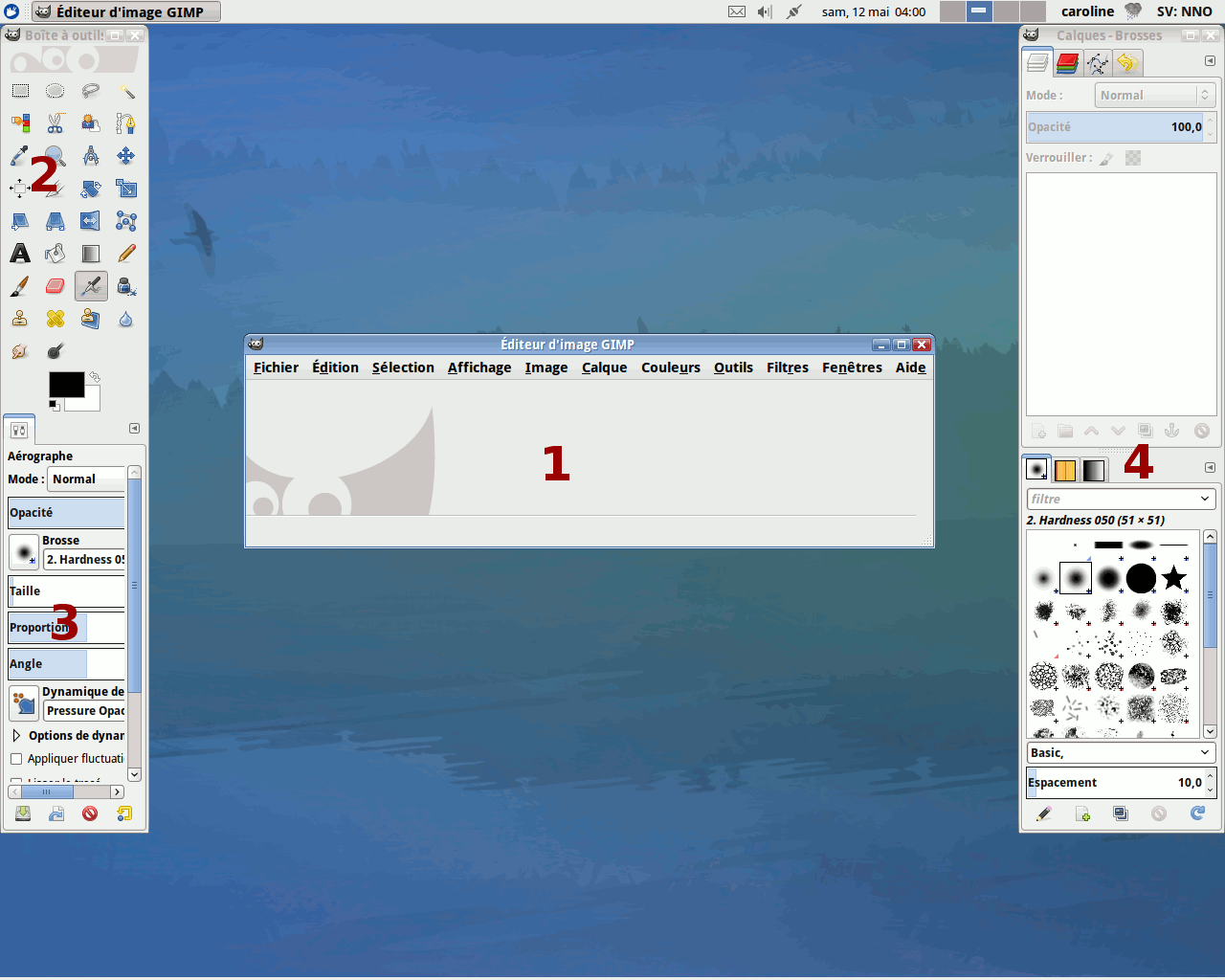This screenshot has width=1225, height=980.
Task: Reset colors to default black and white
Action: click(54, 406)
